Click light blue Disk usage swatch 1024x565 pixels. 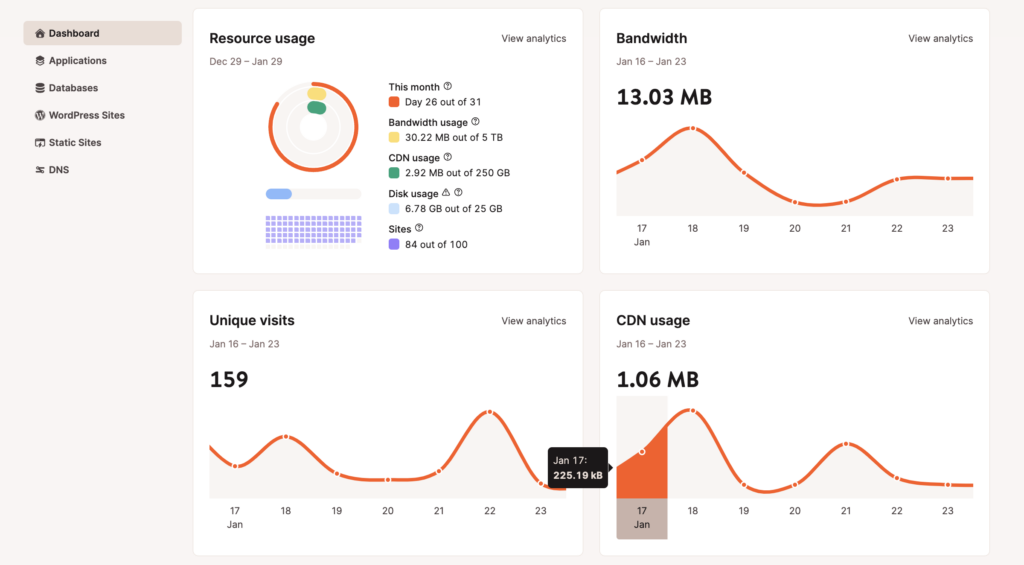[394, 208]
